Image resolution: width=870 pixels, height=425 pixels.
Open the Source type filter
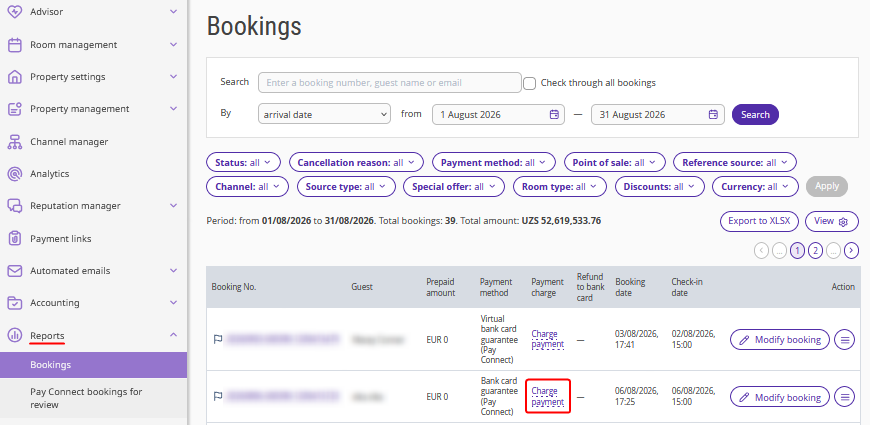pos(346,186)
